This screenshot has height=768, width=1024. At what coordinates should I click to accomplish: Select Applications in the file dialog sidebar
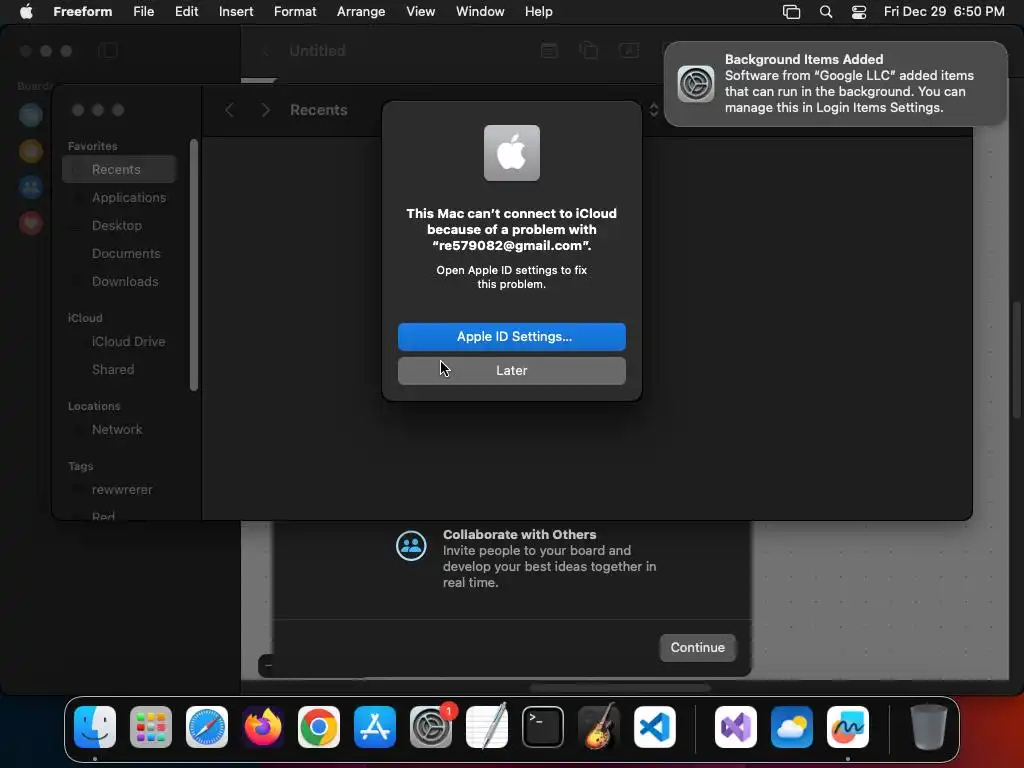[x=120, y=197]
